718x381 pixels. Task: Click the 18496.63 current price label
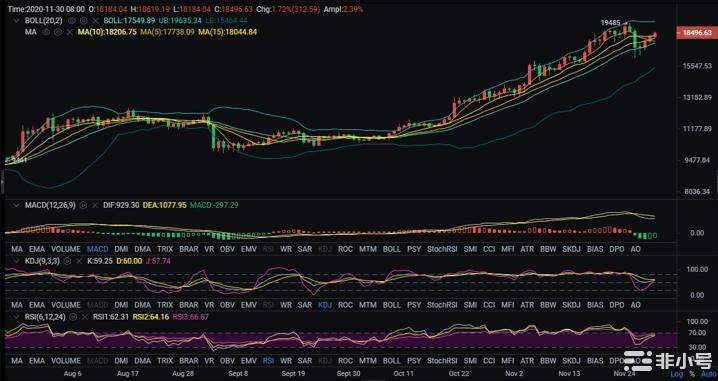coord(696,33)
